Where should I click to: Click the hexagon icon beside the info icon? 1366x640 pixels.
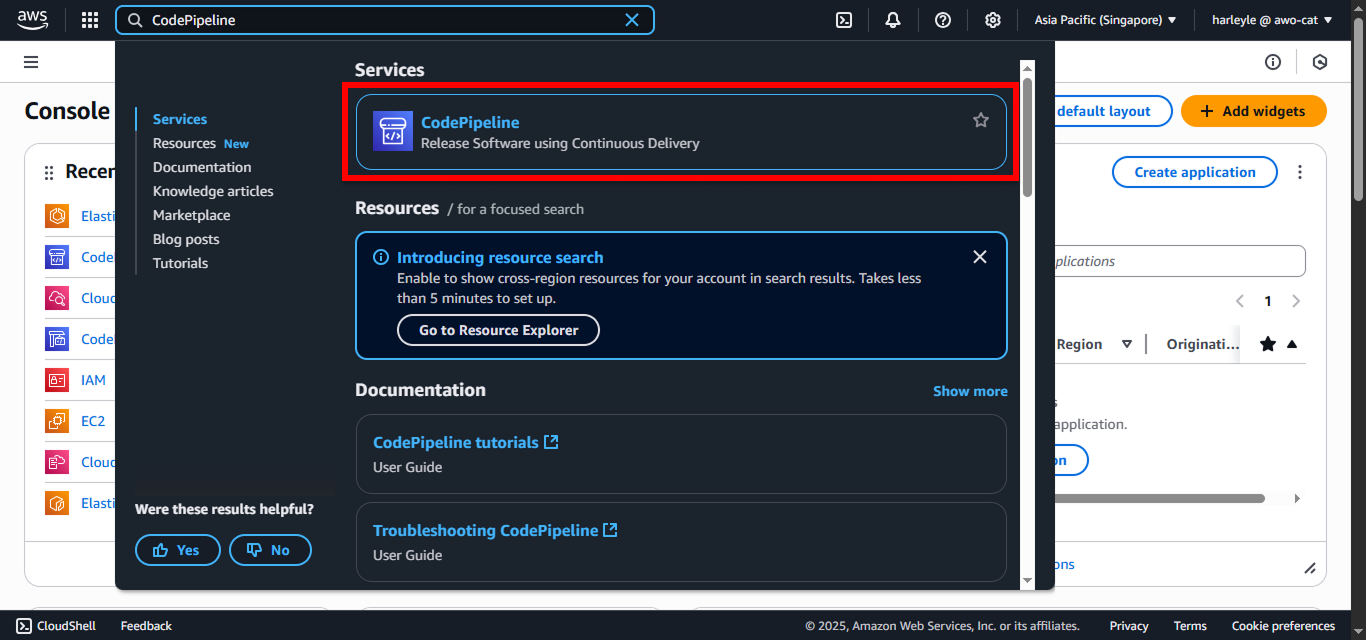1320,62
